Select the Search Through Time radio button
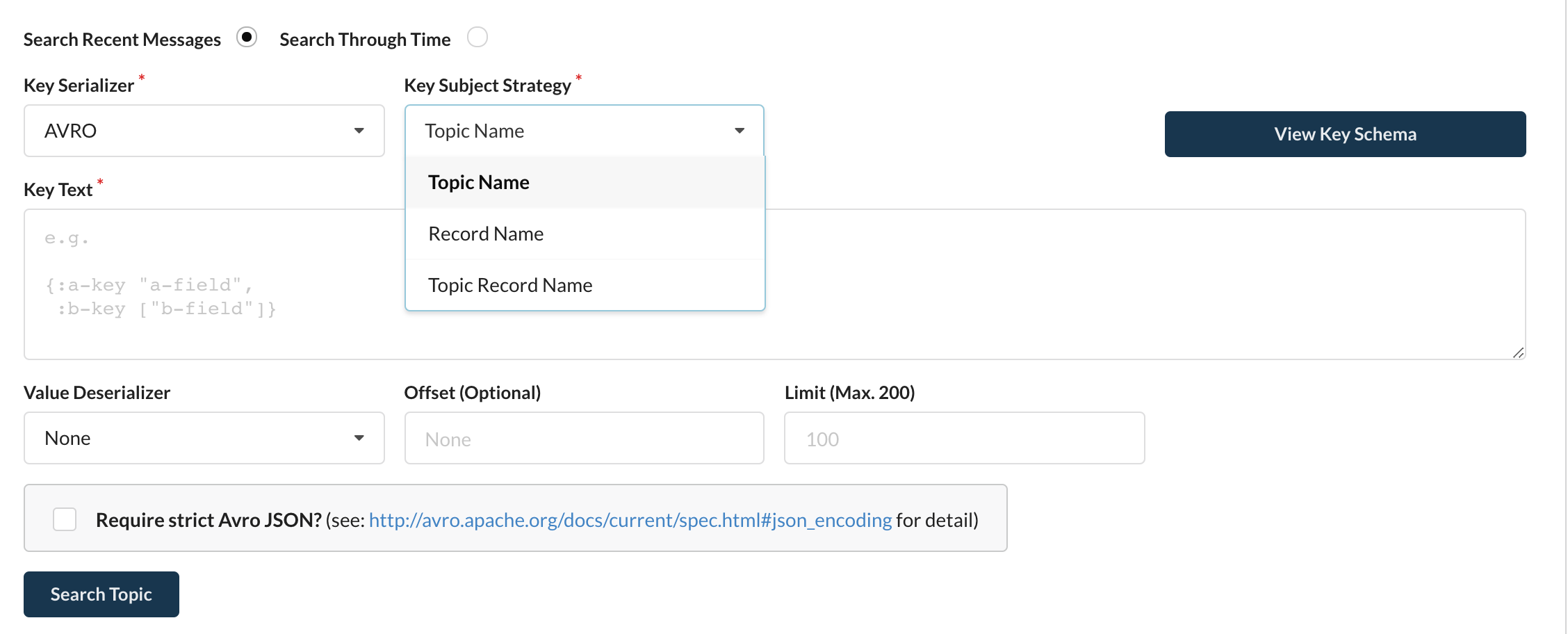Screen dimensions: 1568x634 [477, 37]
